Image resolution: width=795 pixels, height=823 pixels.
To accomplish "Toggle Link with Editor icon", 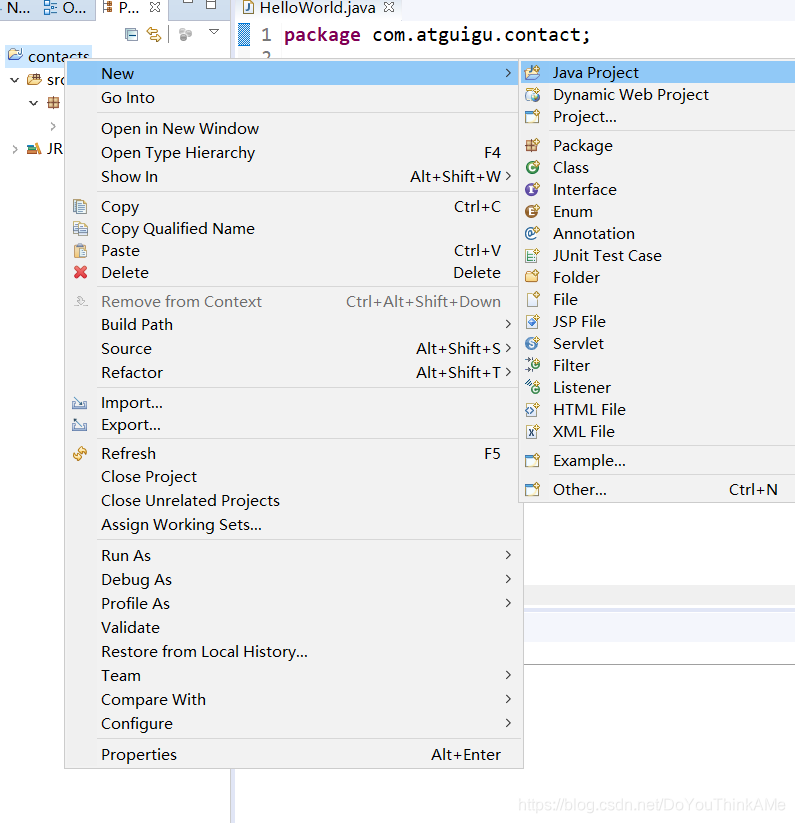I will (x=154, y=35).
